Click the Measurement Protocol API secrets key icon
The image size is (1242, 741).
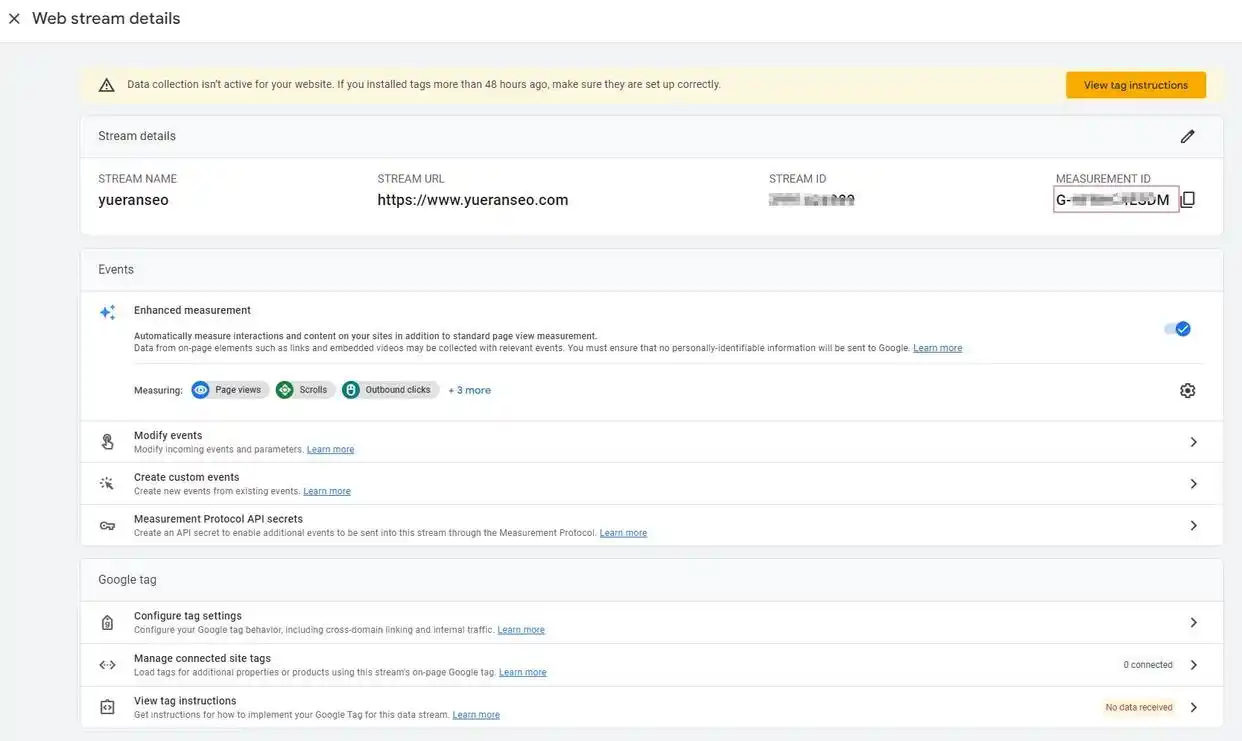(x=107, y=526)
